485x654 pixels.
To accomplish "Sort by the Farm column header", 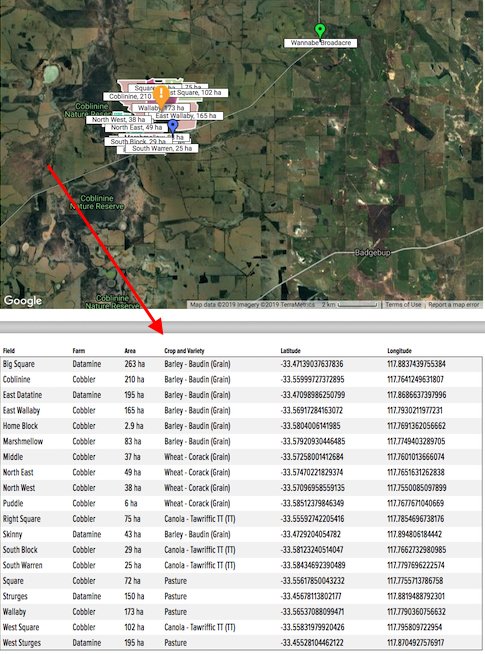I will 78,351.
